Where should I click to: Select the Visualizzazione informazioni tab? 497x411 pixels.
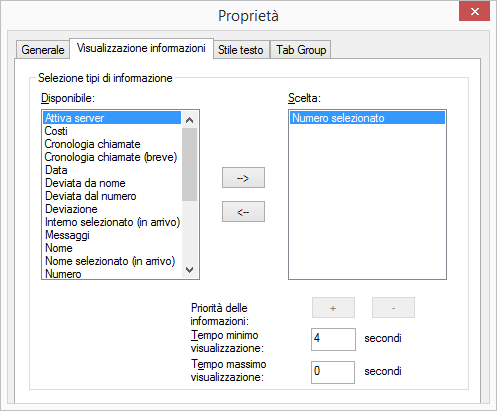(141, 48)
